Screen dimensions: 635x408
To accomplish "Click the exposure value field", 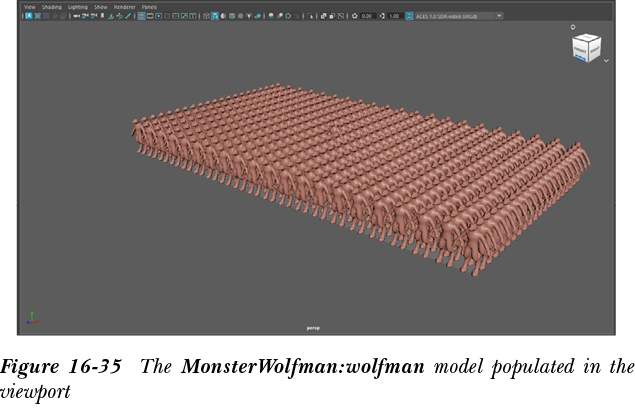I will pos(367,17).
